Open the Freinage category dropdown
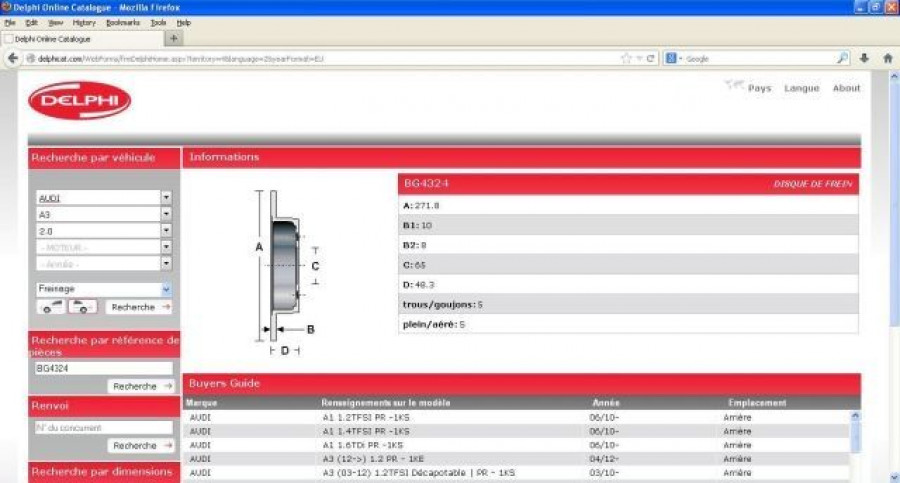The height and width of the screenshot is (483, 900). pyautogui.click(x=165, y=289)
